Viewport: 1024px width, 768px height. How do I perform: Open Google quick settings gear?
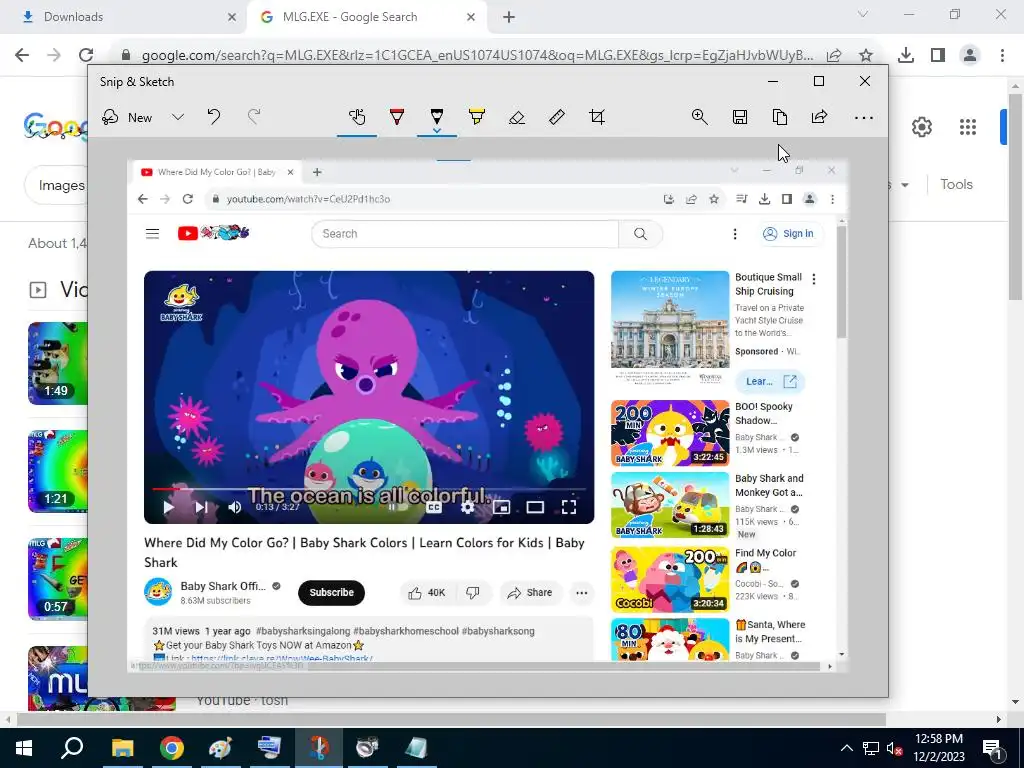921,127
